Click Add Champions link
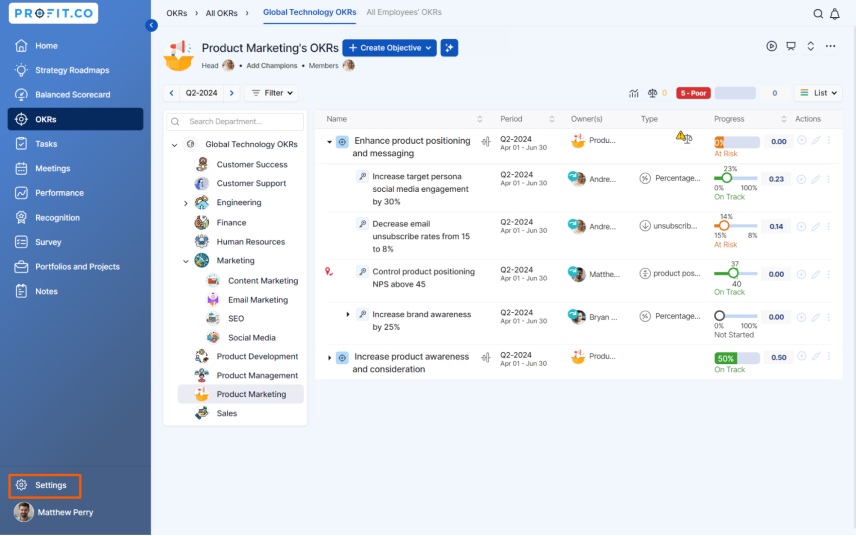The height and width of the screenshot is (536, 856). point(272,65)
